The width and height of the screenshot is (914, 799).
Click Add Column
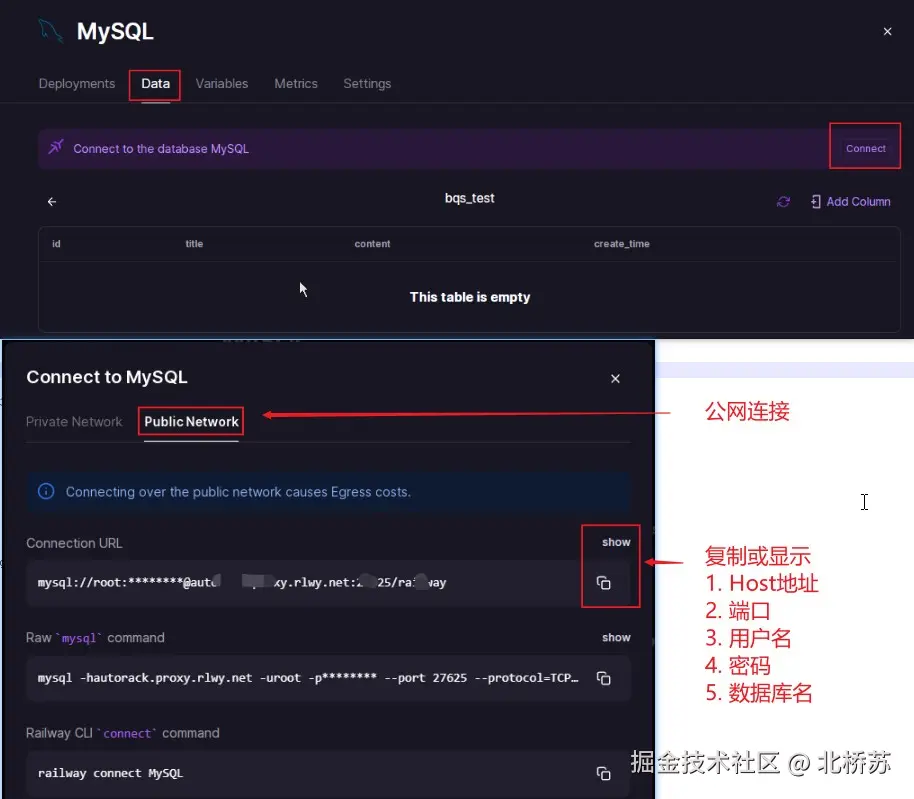coord(850,202)
